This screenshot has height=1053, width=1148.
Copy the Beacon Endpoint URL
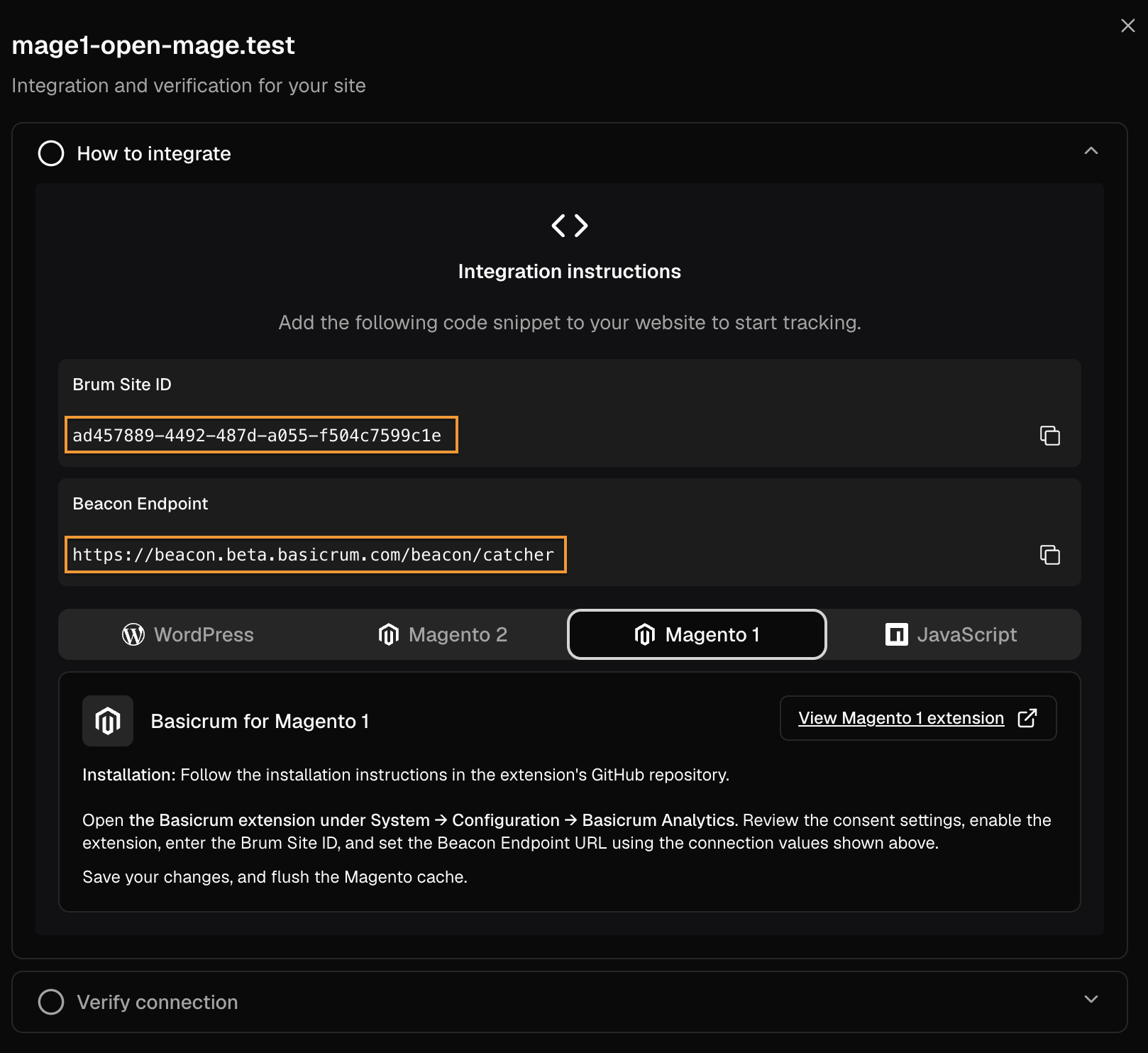coord(1049,555)
